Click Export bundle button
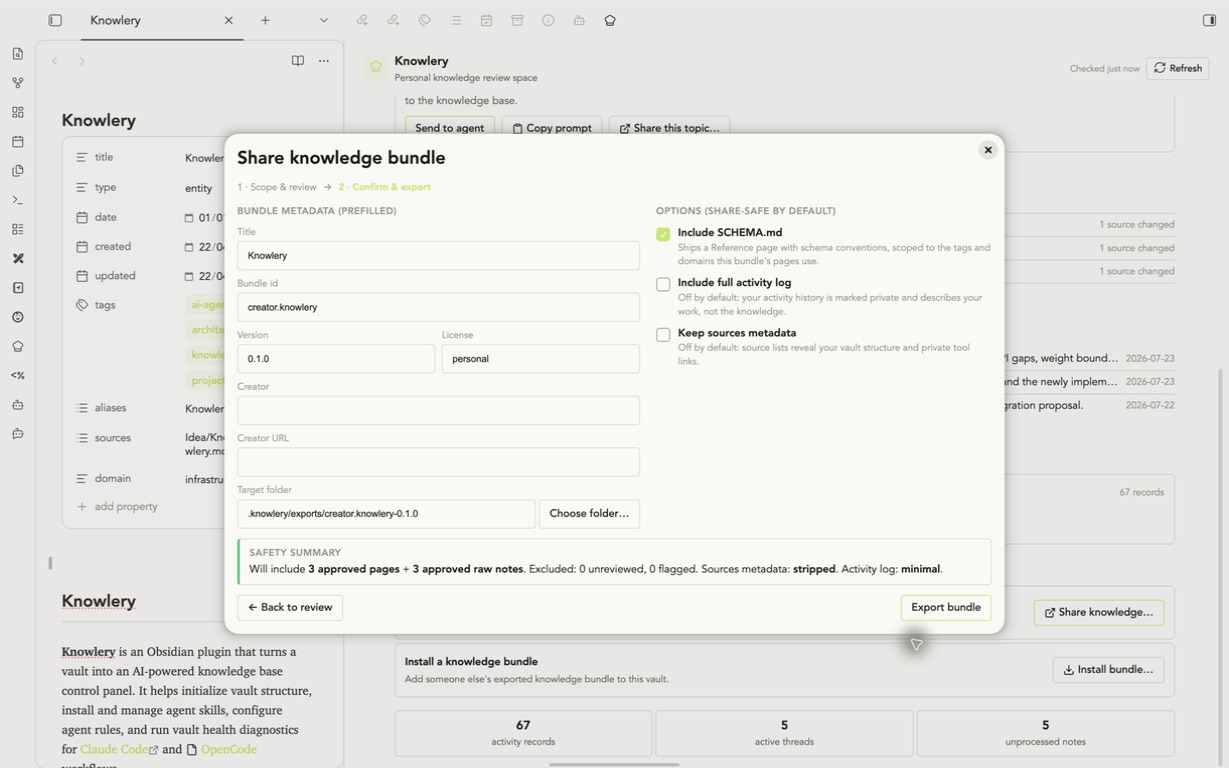 [x=946, y=607]
